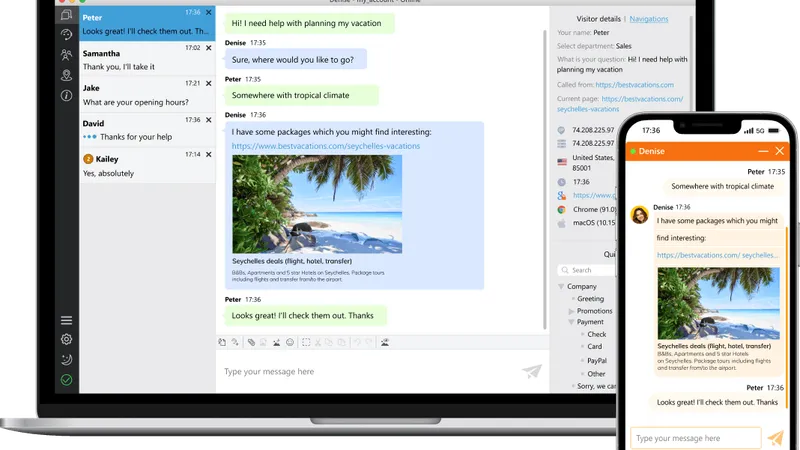Open settings gear in sidebar
This screenshot has width=800, height=450.
66,339
